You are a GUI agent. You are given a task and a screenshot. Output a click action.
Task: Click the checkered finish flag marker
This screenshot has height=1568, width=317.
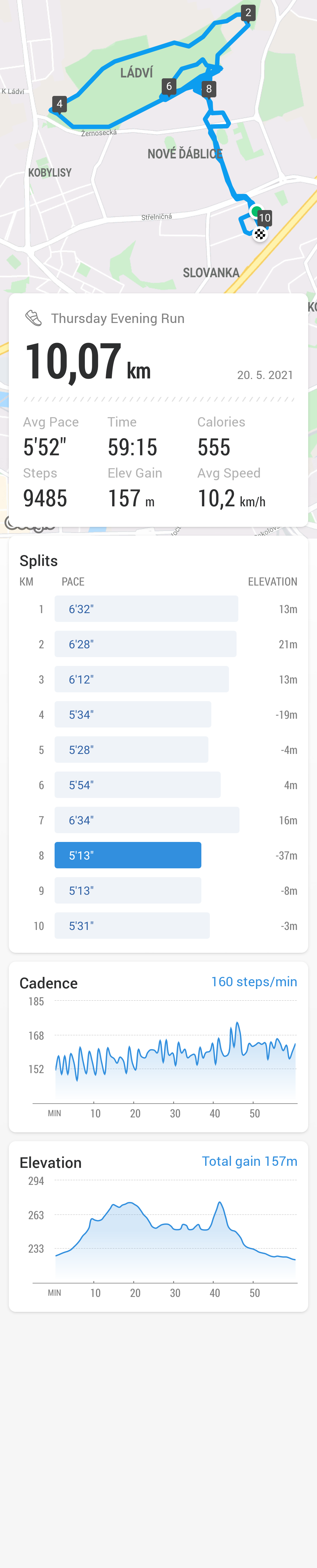(x=260, y=234)
